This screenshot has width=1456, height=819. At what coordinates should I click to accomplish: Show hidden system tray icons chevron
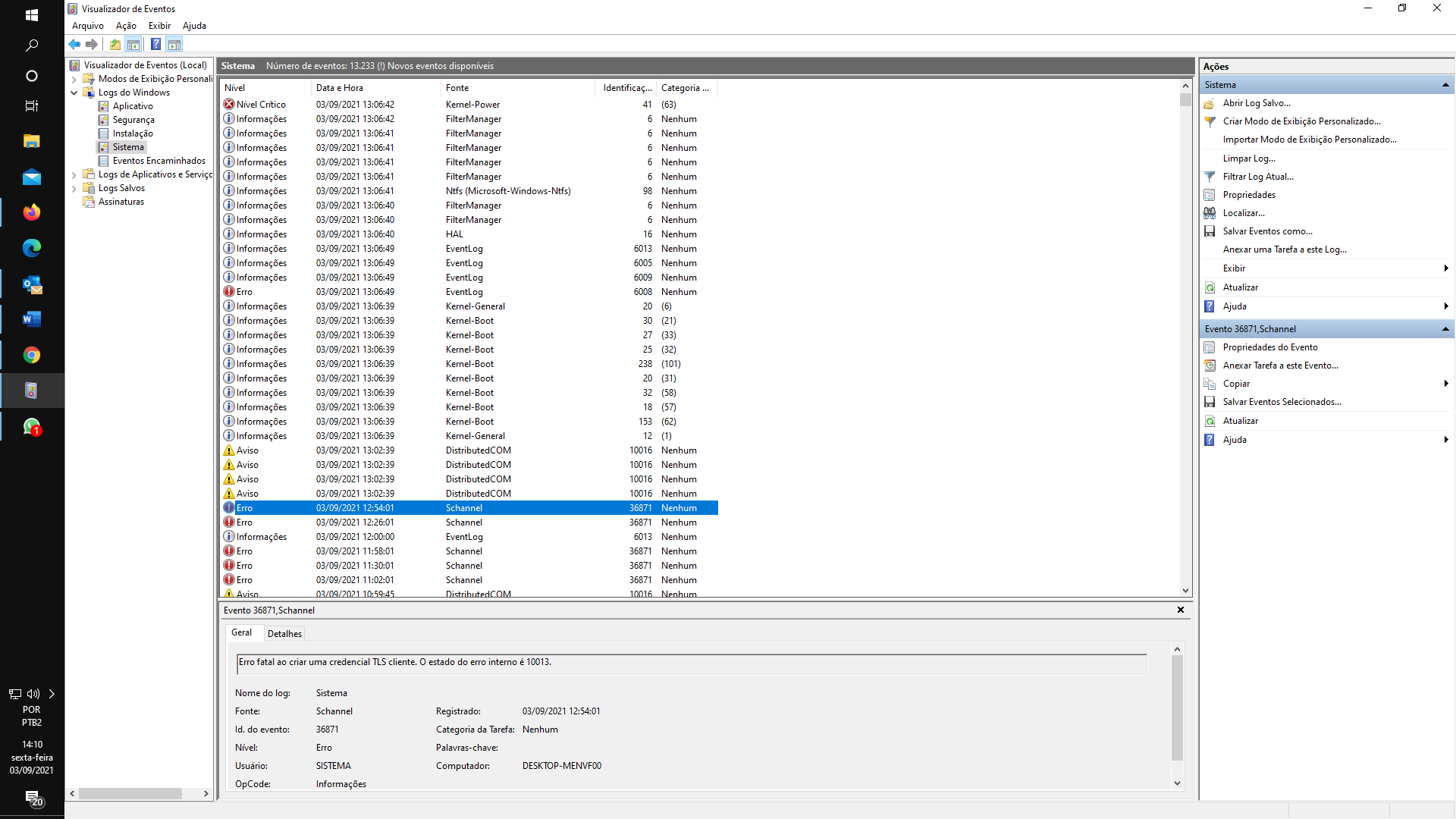click(52, 694)
